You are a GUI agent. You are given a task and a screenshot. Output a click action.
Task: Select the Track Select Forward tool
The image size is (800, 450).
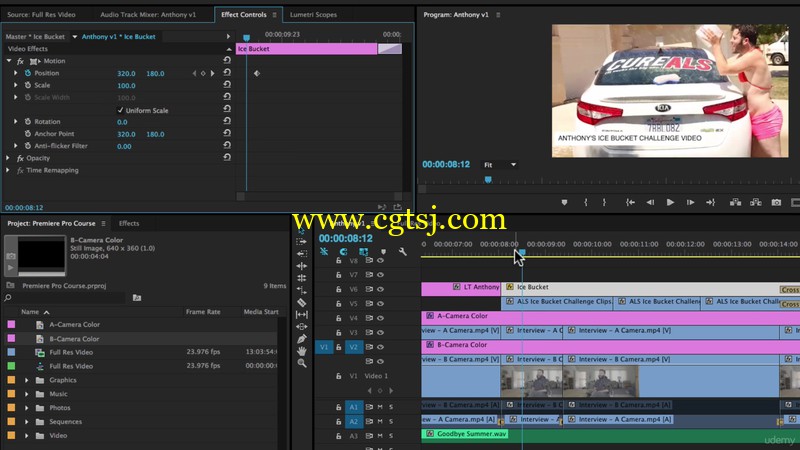302,241
